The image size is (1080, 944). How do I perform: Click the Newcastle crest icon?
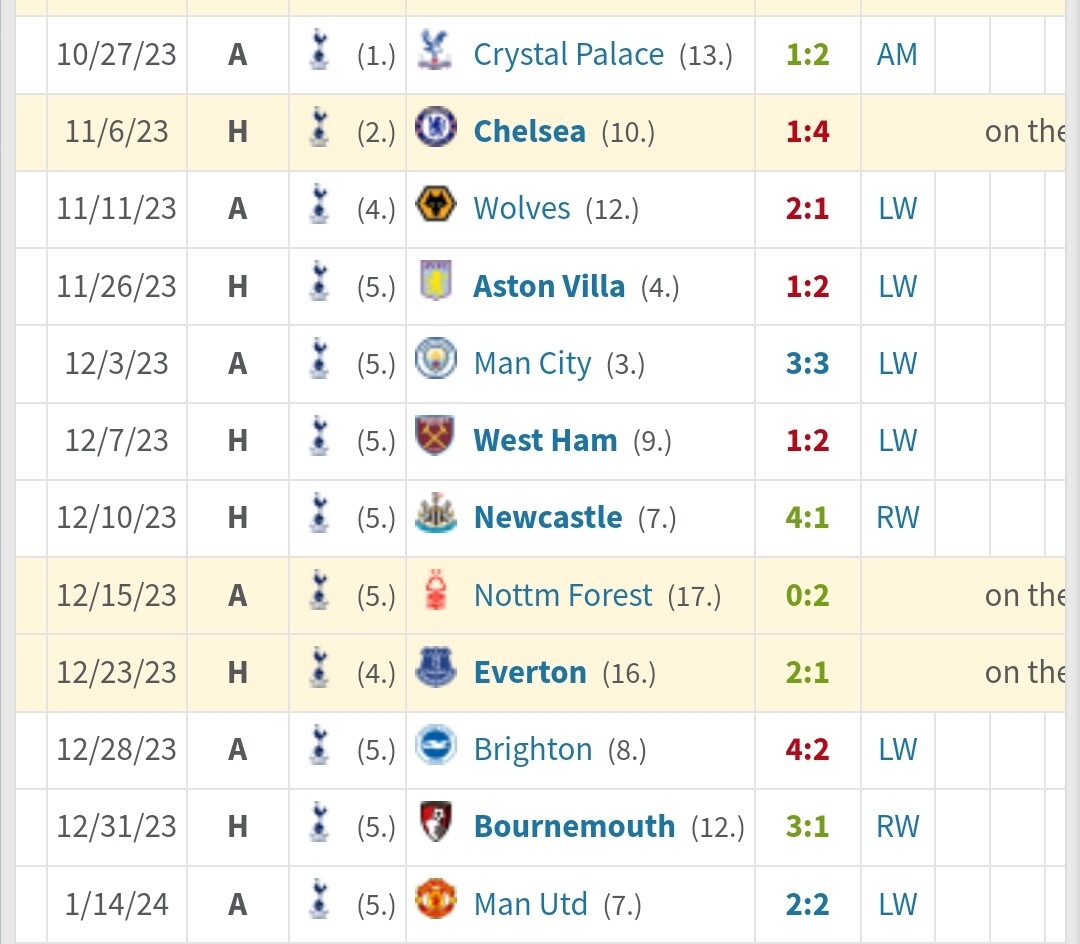pos(435,513)
